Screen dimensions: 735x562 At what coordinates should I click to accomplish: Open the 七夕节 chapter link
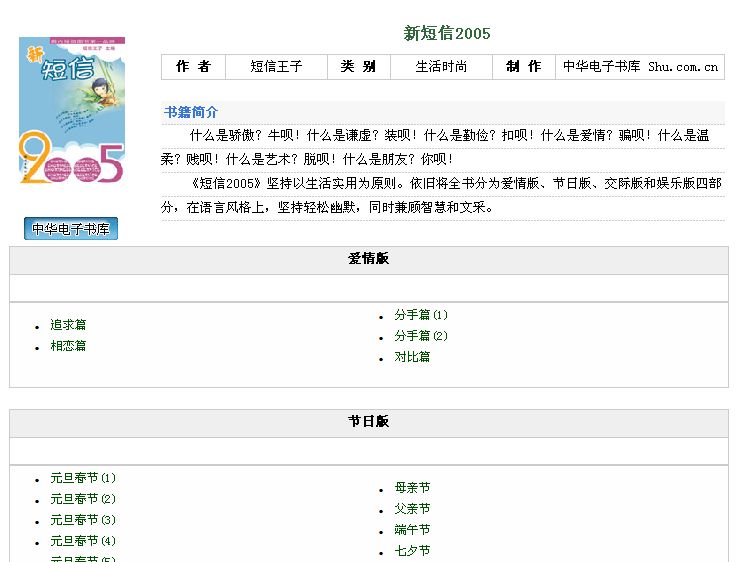(x=412, y=551)
